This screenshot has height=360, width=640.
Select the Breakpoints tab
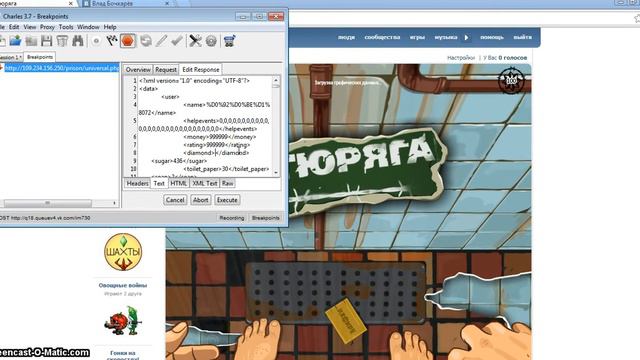pos(40,57)
